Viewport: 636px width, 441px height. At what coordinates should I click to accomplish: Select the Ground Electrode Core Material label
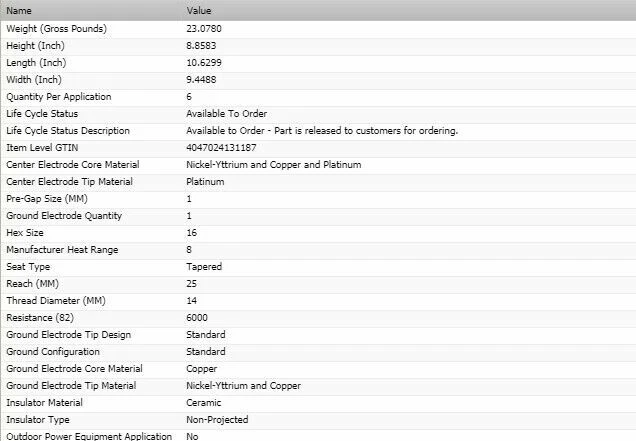(x=74, y=370)
